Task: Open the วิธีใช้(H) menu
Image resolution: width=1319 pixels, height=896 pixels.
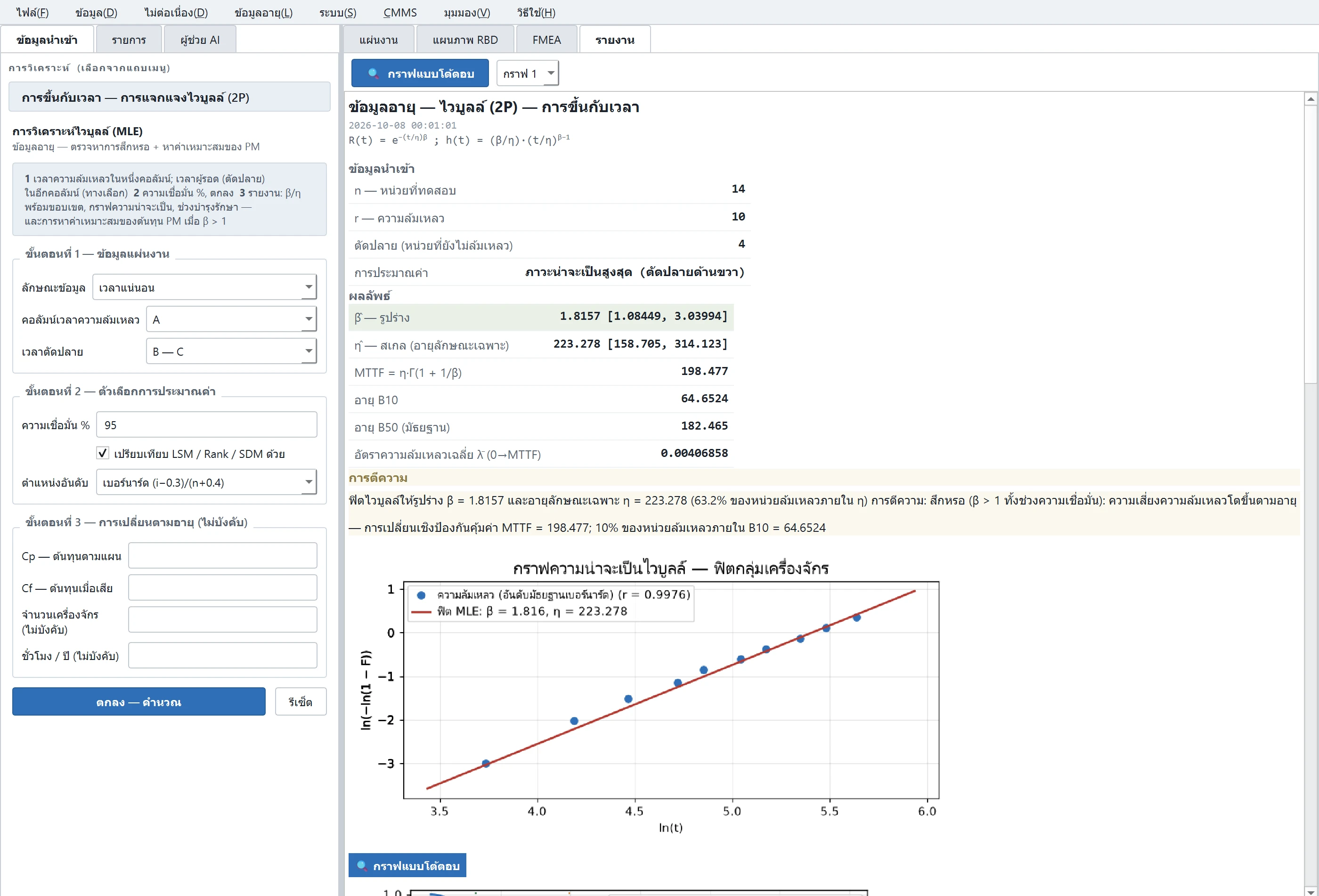Action: [536, 12]
